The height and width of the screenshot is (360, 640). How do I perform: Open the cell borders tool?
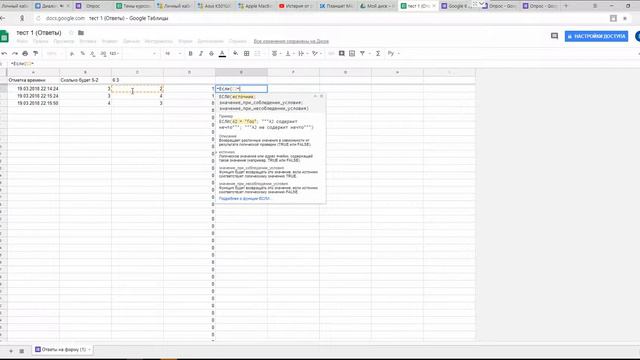[x=247, y=53]
